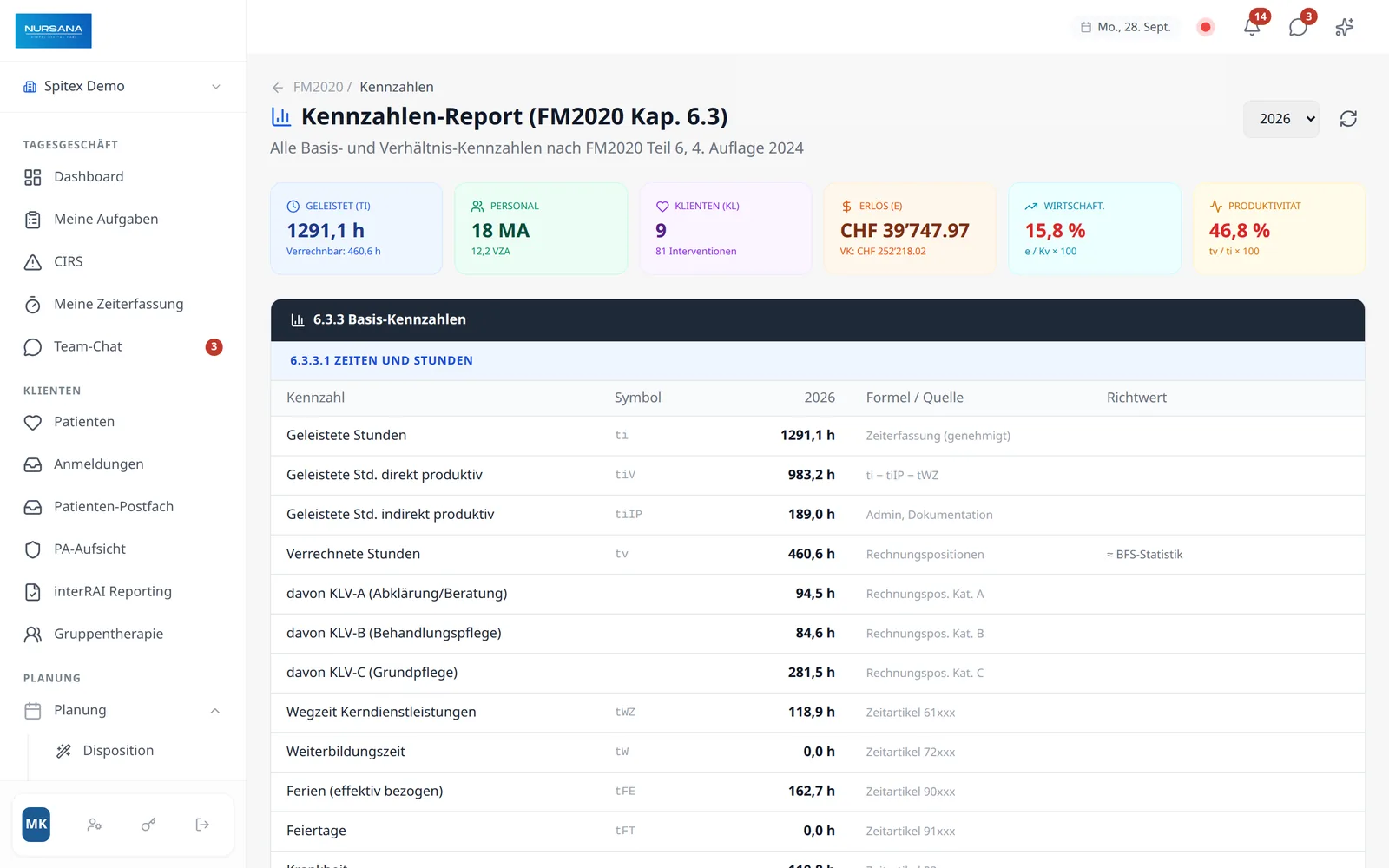
Task: Click the Personal 18 MA card
Action: click(x=541, y=228)
